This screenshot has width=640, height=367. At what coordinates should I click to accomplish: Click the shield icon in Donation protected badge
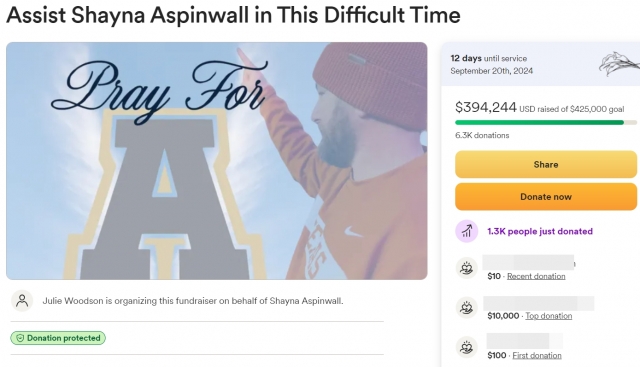20,338
